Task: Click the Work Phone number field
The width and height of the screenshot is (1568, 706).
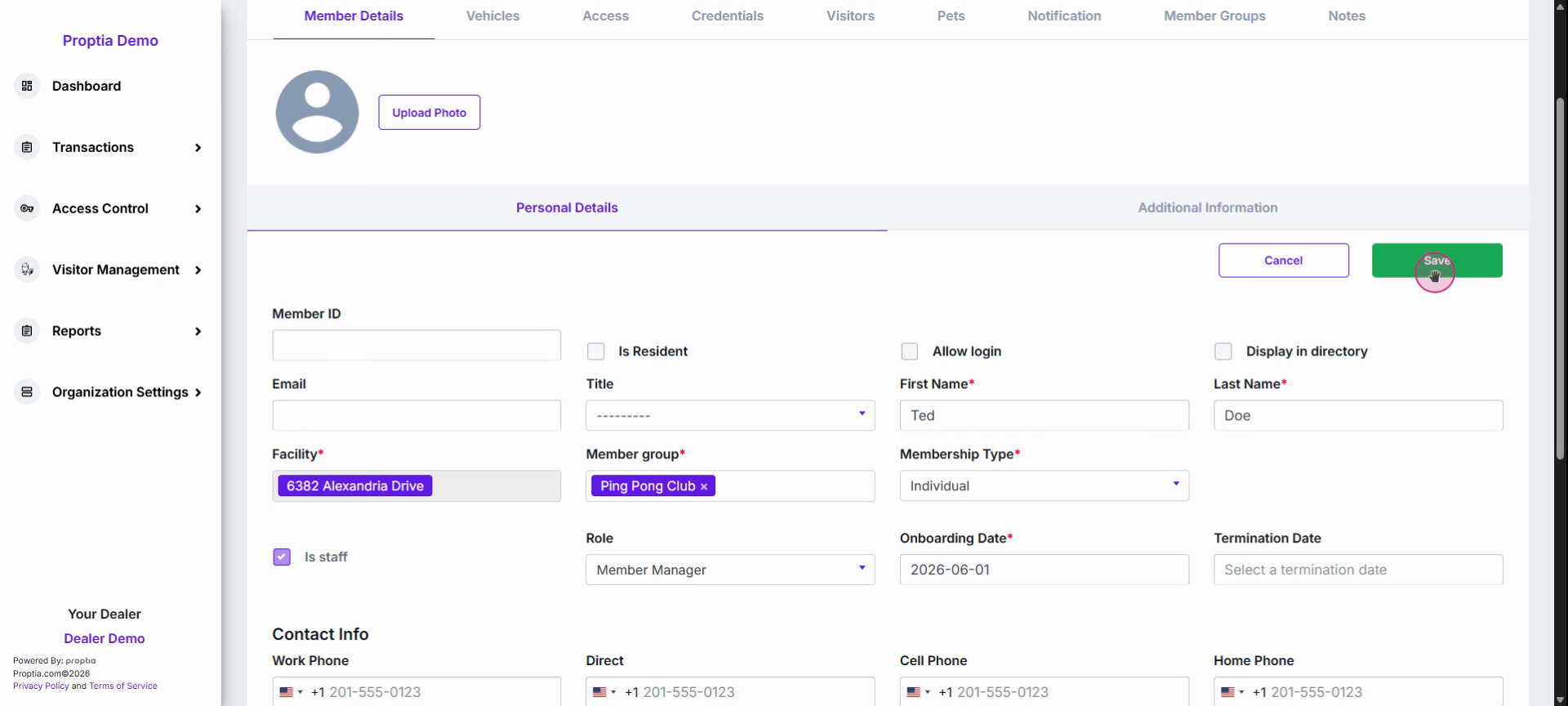Action: point(416,691)
